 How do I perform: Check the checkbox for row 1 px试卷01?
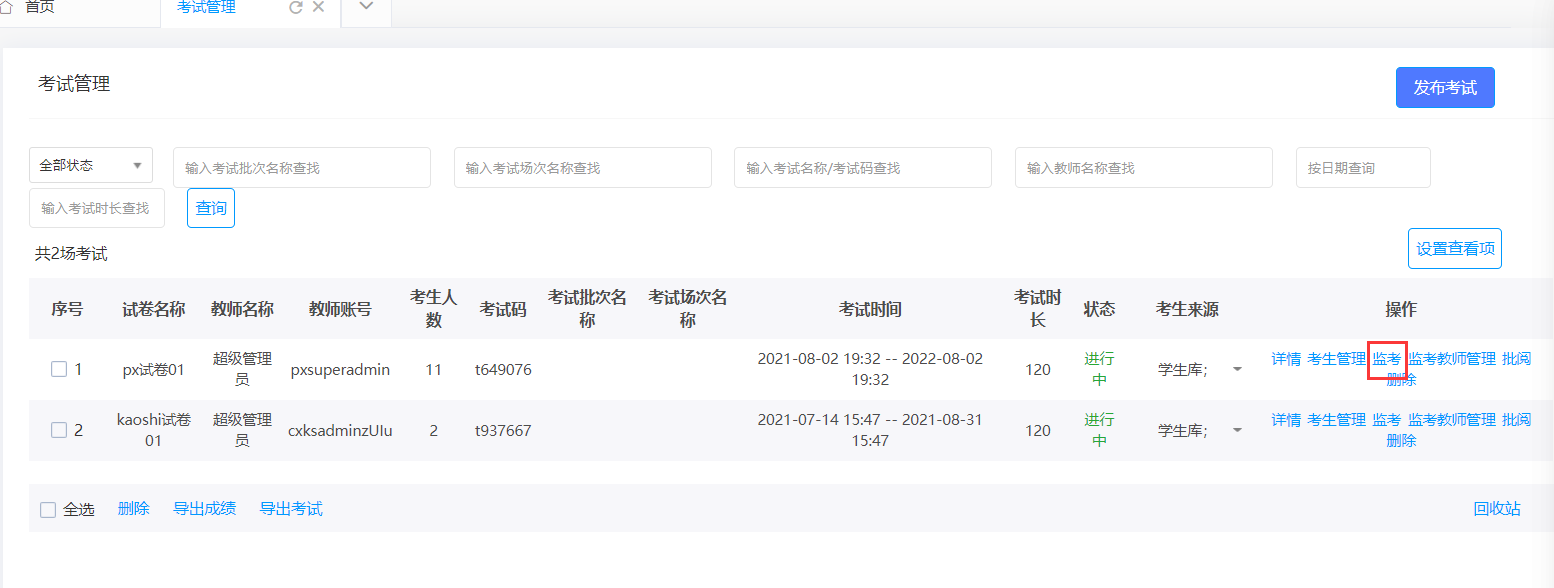pos(59,370)
